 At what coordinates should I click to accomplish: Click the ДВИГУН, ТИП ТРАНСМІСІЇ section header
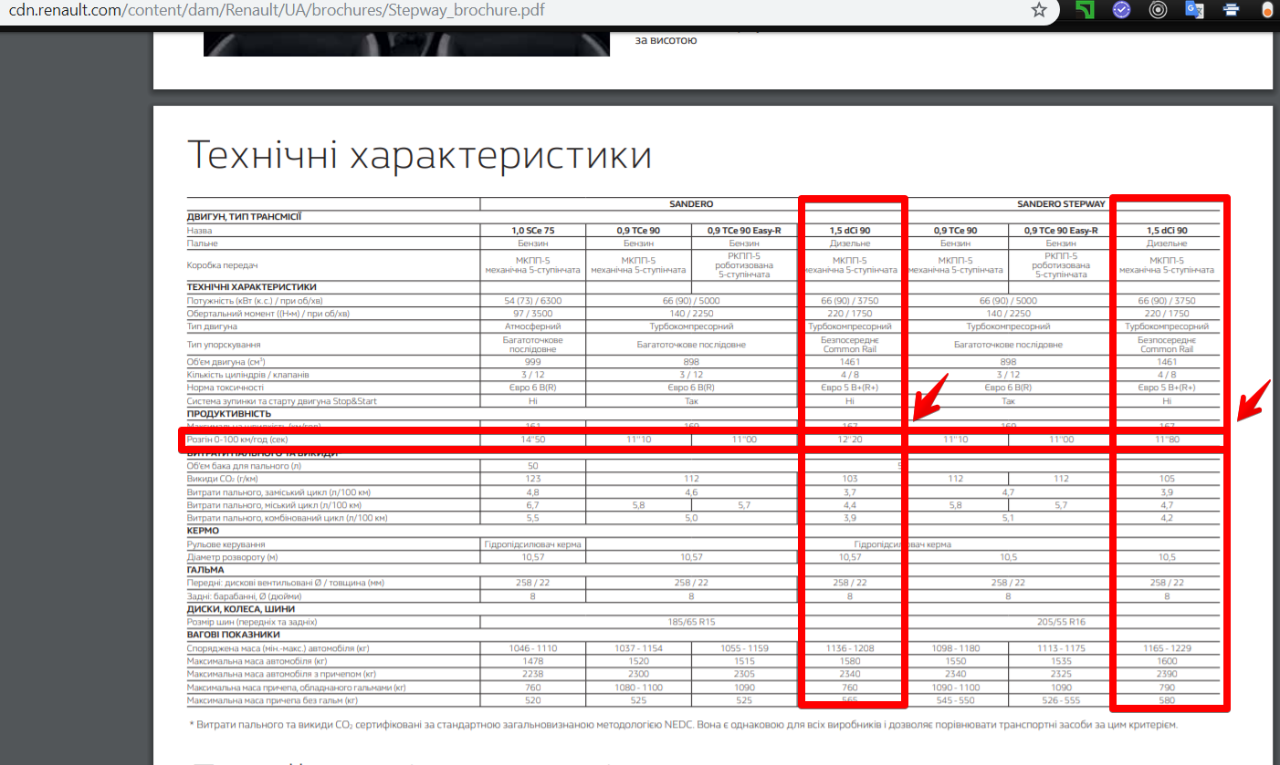pyautogui.click(x=244, y=216)
